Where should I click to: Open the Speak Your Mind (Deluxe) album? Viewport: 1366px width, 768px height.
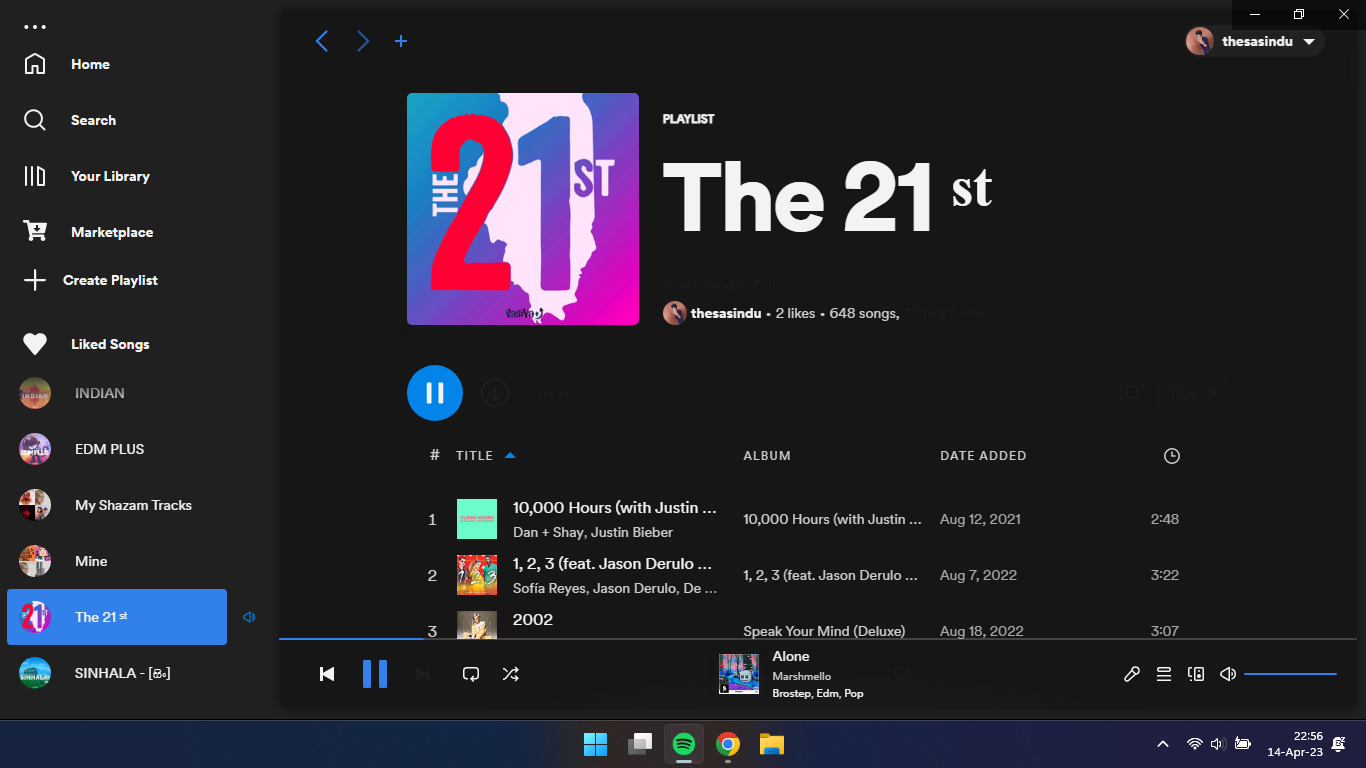click(x=824, y=631)
